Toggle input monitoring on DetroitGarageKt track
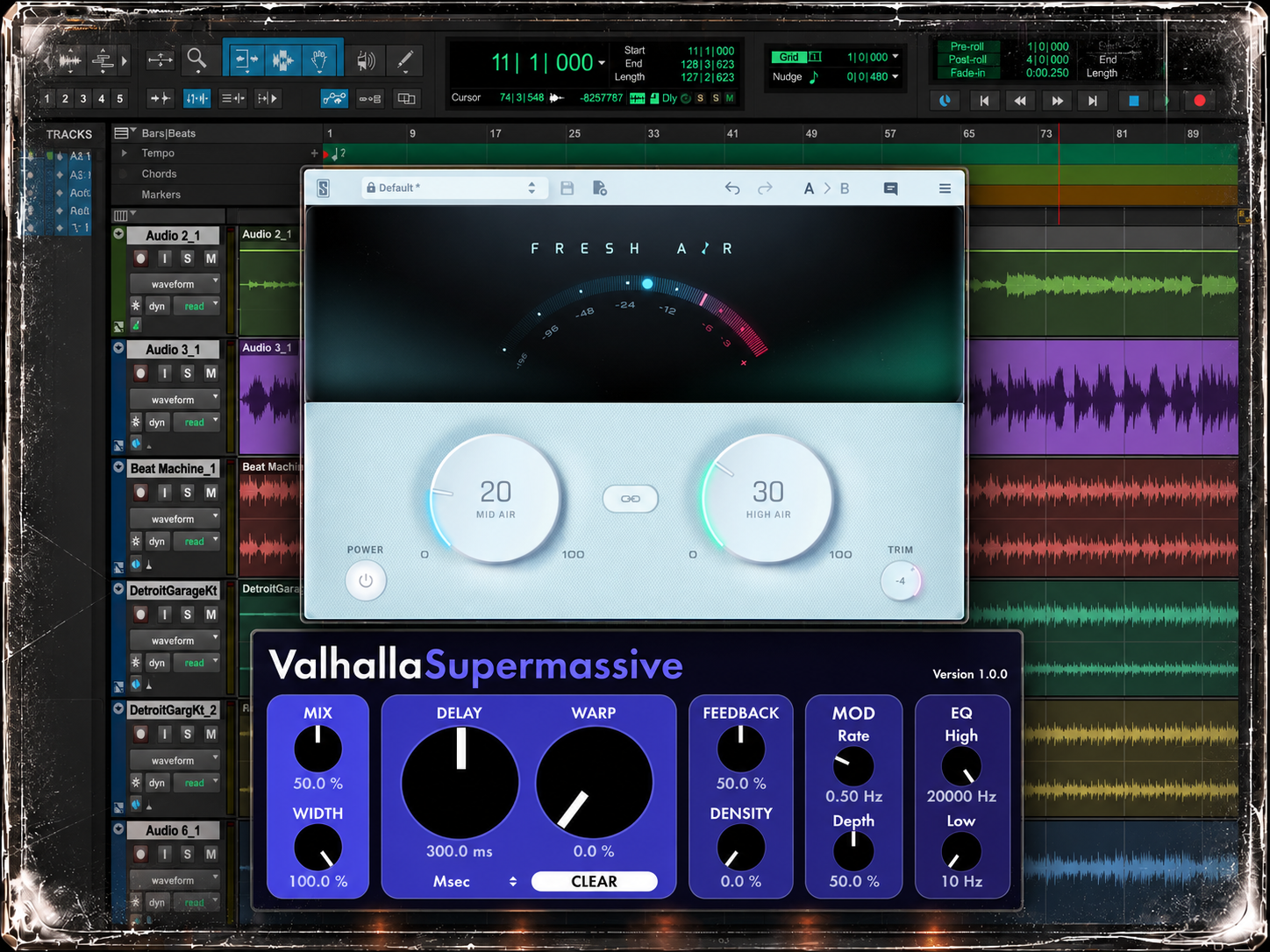Image resolution: width=1270 pixels, height=952 pixels. (x=164, y=615)
